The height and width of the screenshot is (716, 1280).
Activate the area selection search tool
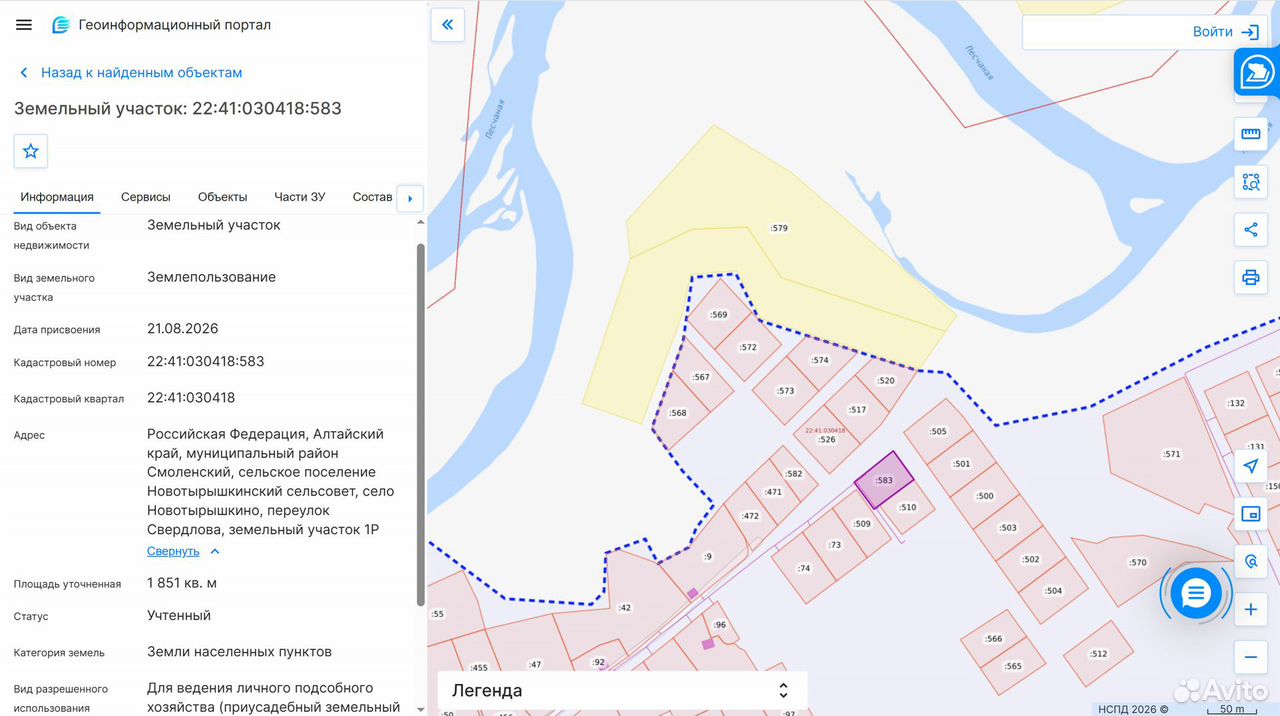(1250, 182)
